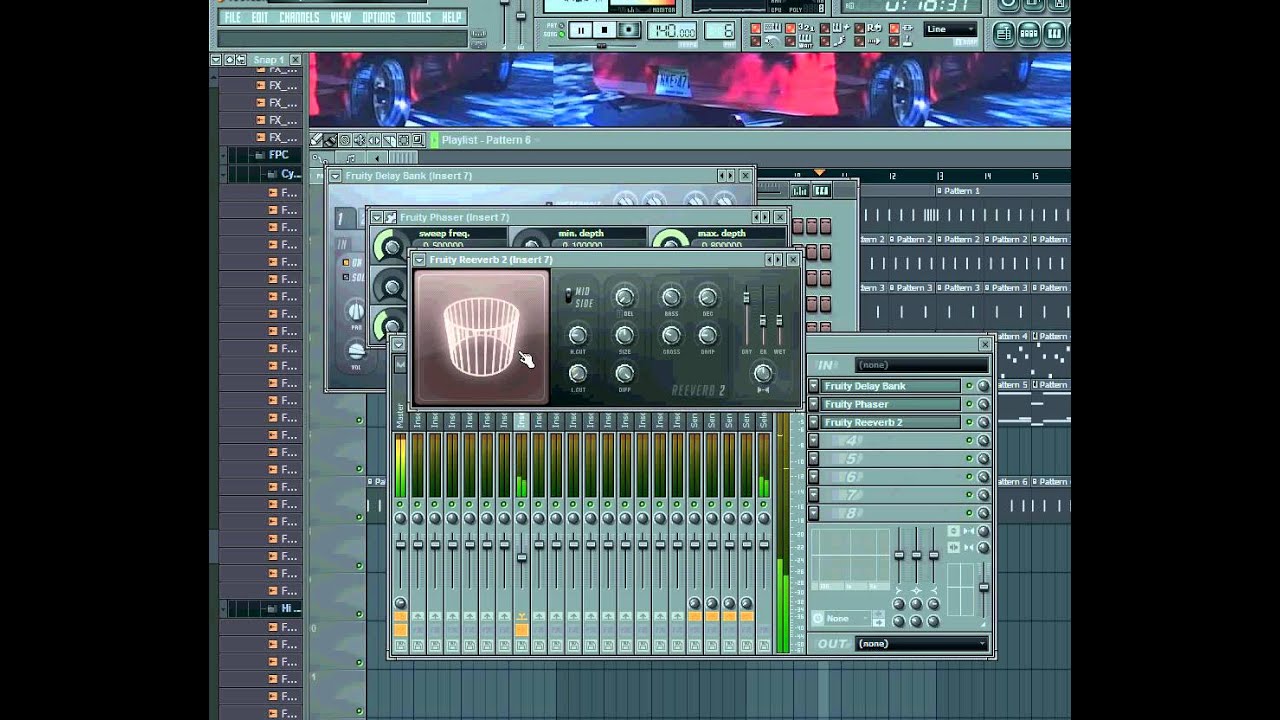Screen dimensions: 1280x720
Task: Open the EDIT menu
Action: tap(260, 18)
